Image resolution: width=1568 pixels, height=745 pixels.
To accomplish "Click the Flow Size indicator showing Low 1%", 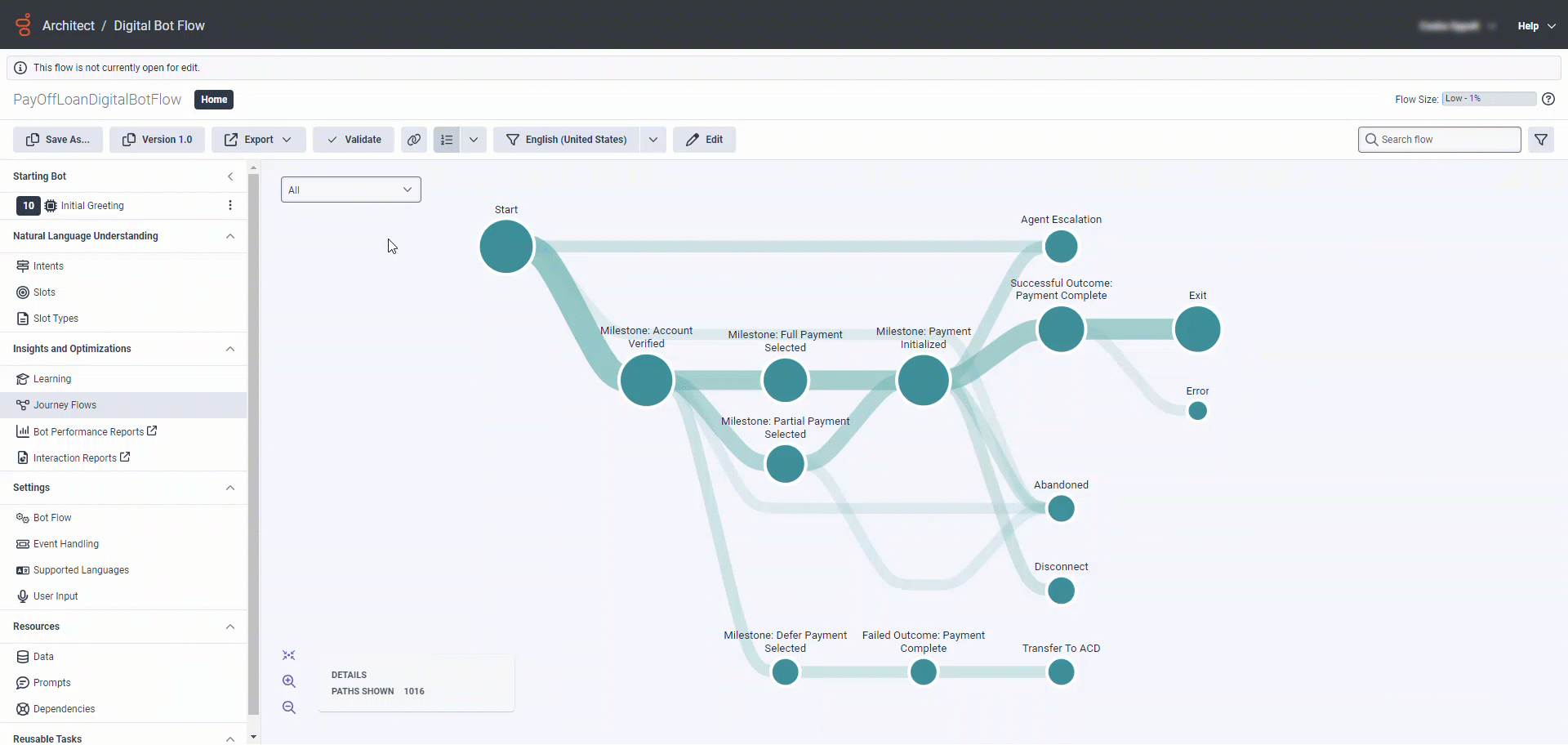I will [1488, 98].
